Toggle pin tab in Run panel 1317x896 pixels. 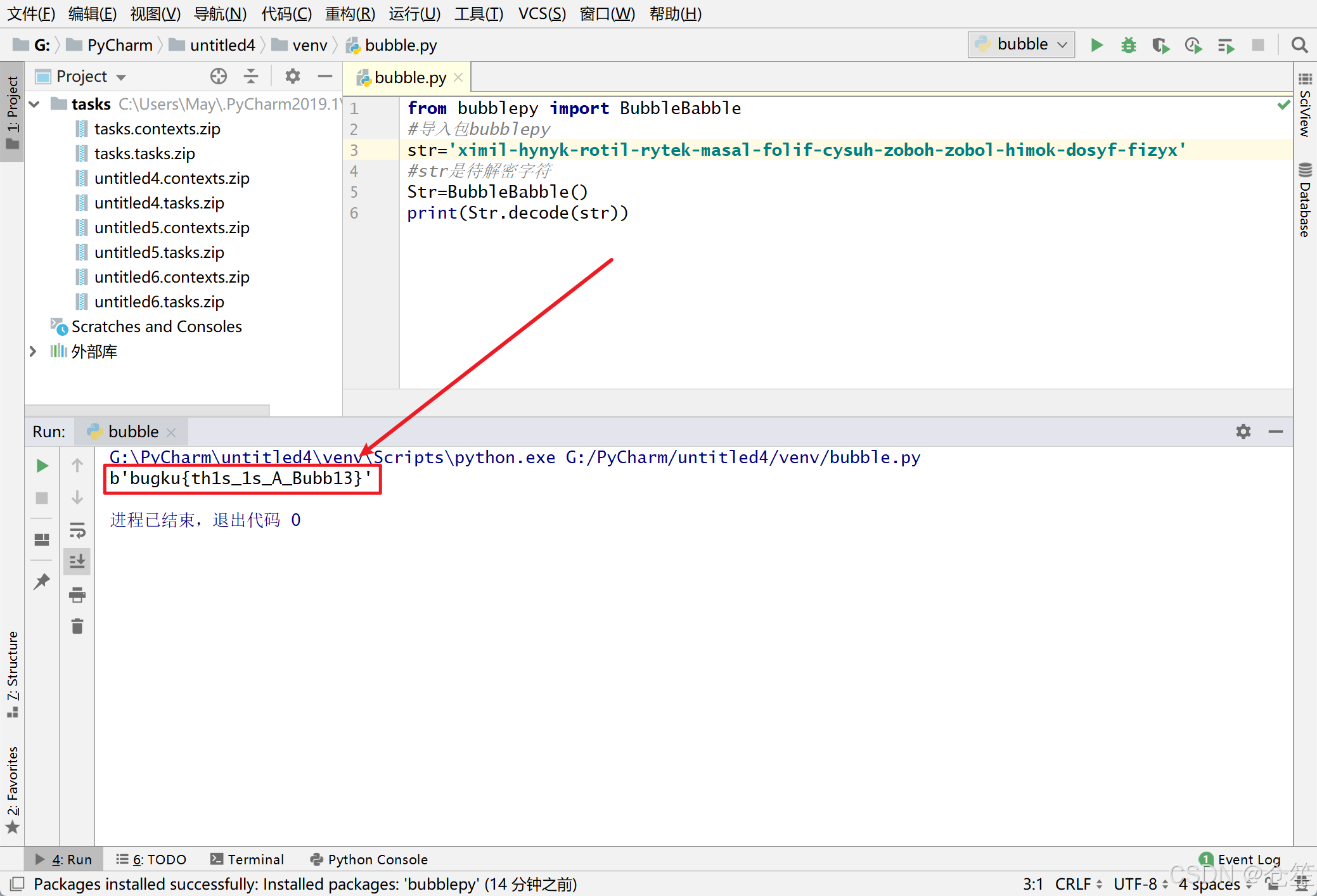click(42, 580)
